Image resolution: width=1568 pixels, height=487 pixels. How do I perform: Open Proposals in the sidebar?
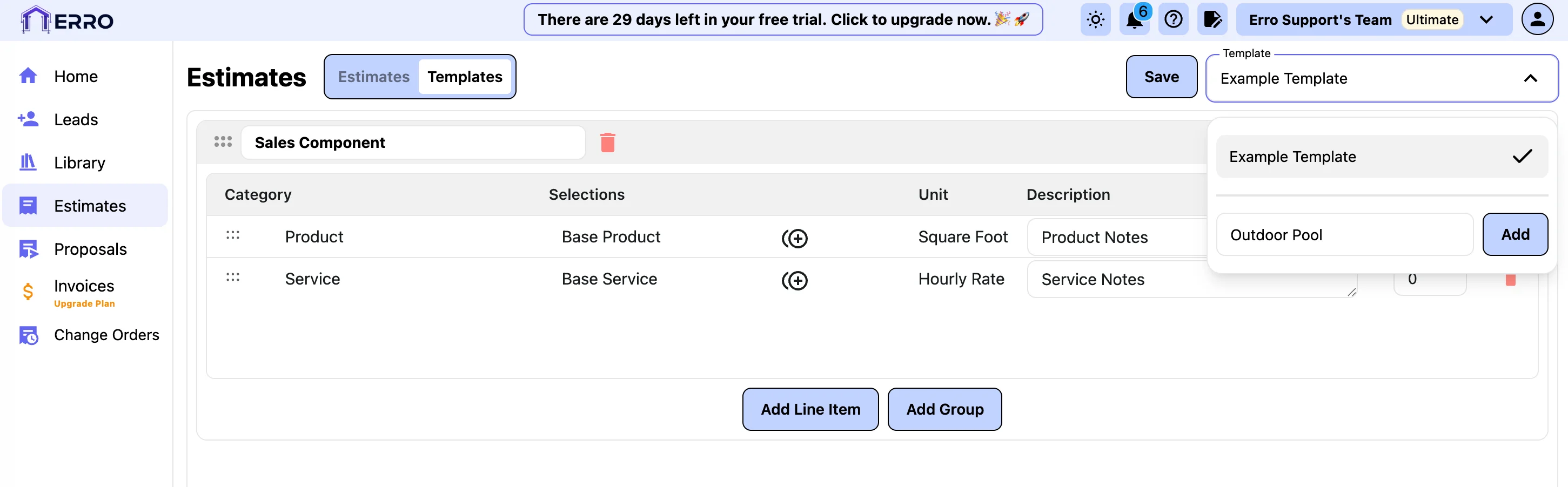coord(90,249)
